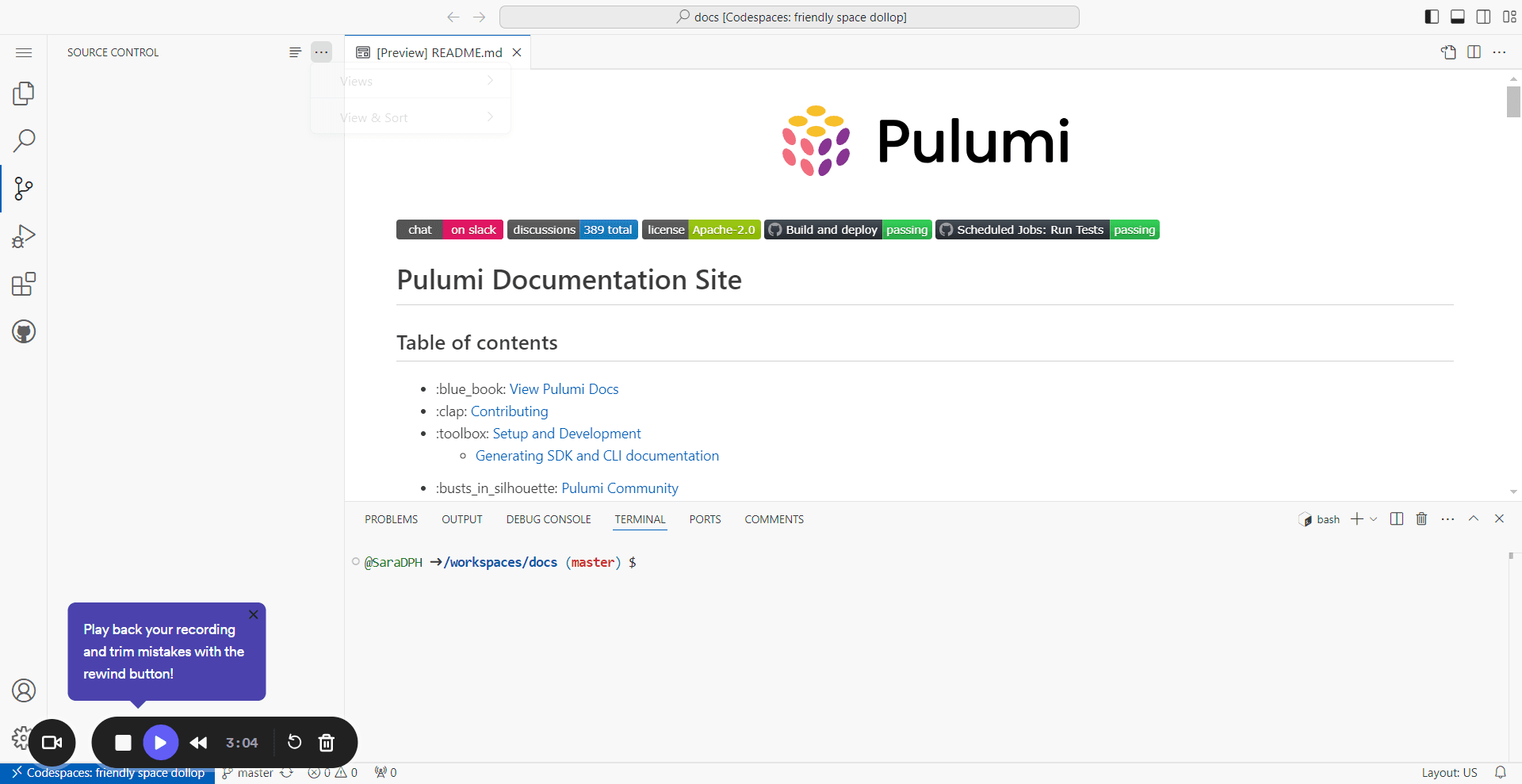Create a new terminal with plus icon
The width and height of the screenshot is (1522, 784).
1357,518
